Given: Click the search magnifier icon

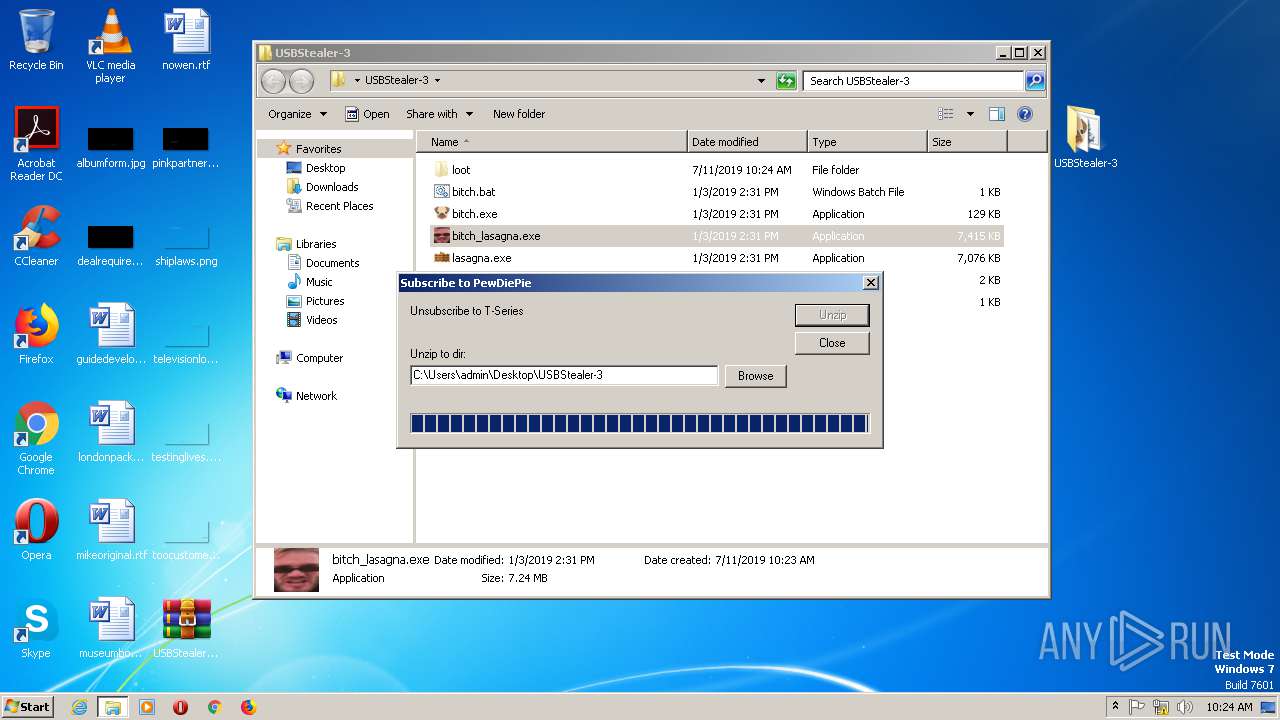Looking at the screenshot, I should pyautogui.click(x=1035, y=81).
